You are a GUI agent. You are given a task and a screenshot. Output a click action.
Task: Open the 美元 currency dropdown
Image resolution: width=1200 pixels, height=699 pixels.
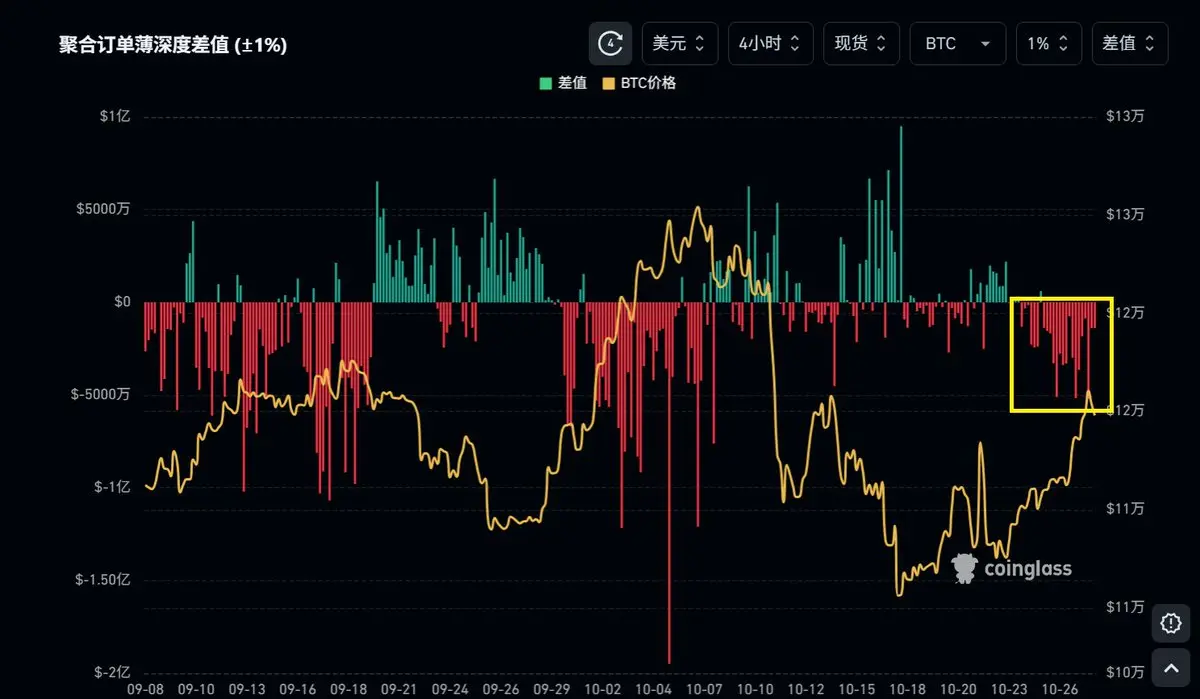(679, 44)
